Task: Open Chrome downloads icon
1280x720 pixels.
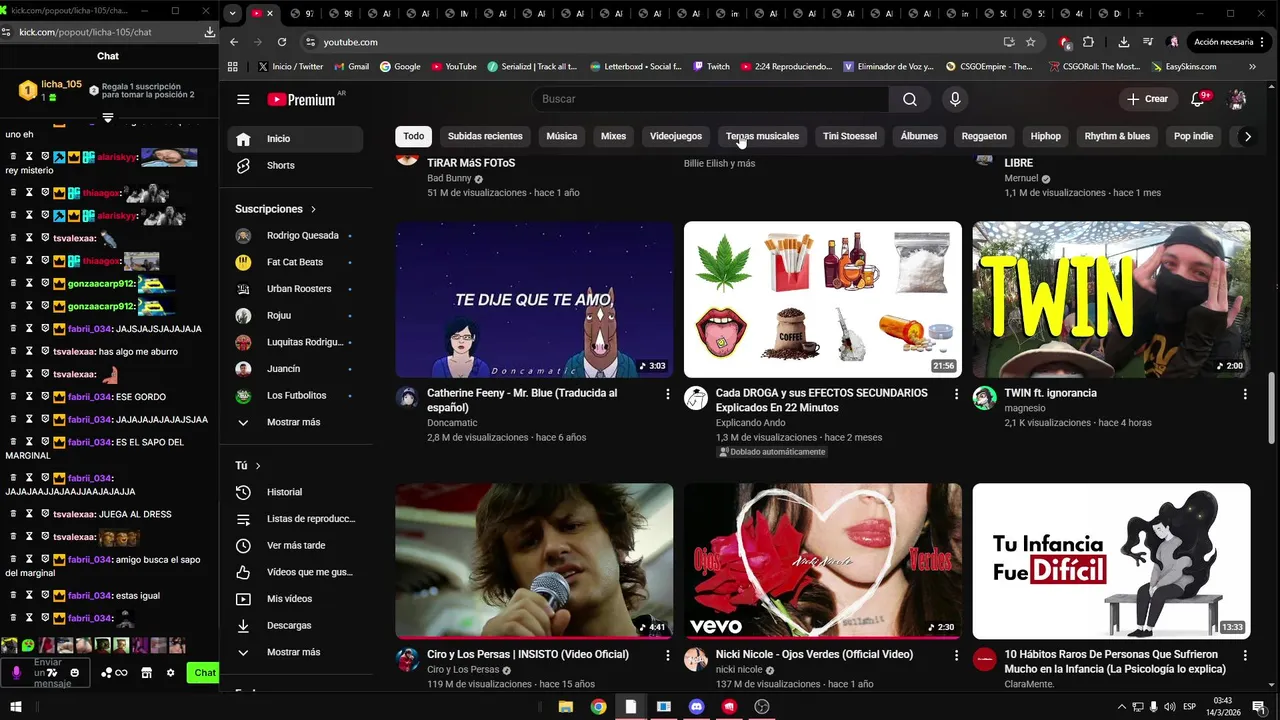Action: (1124, 42)
